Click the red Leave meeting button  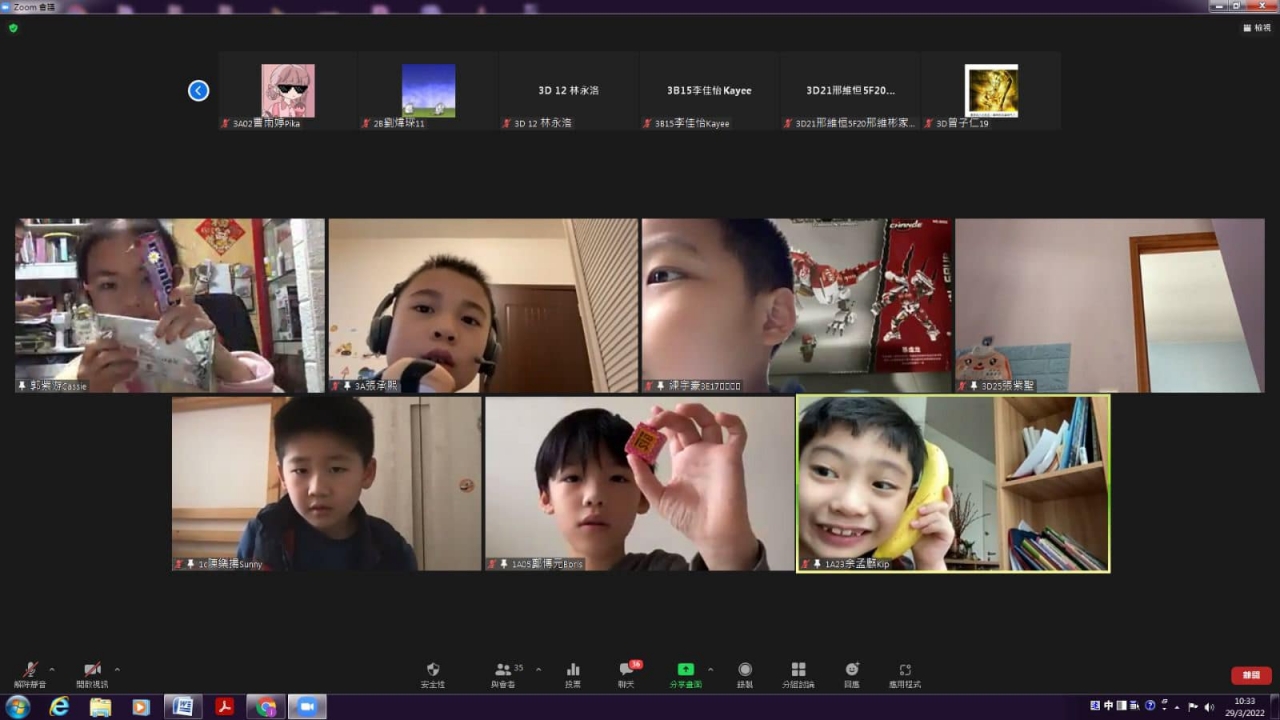click(x=1251, y=675)
